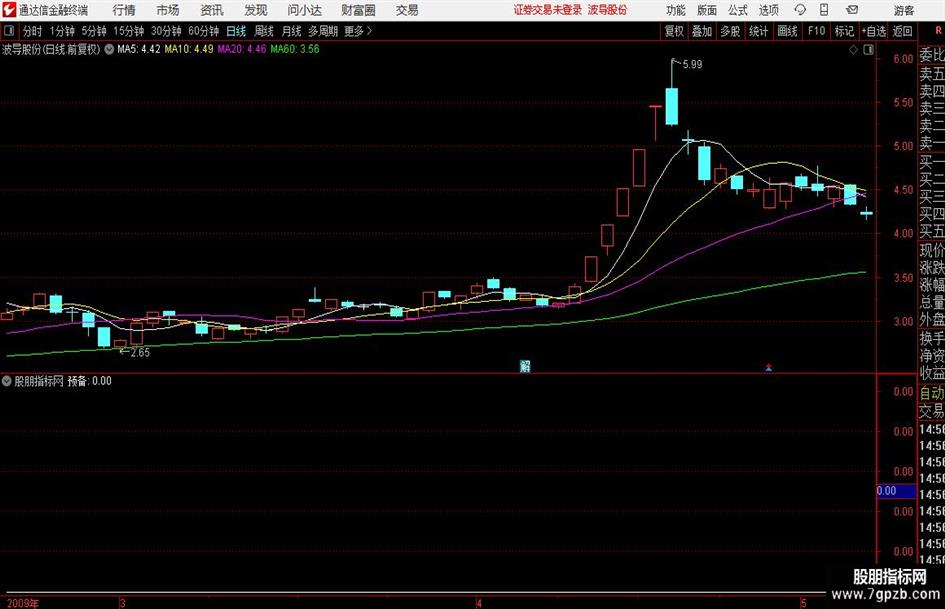The image size is (945, 609).
Task: Click the 画线 drawing button
Action: 787,31
